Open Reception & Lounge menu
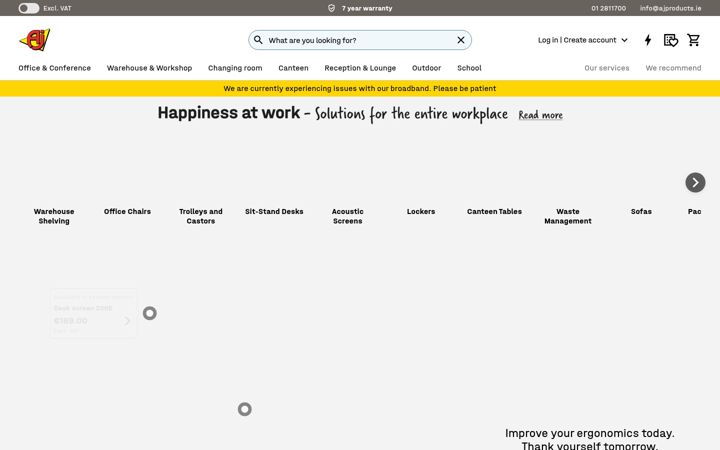This screenshot has height=450, width=720. (x=360, y=68)
